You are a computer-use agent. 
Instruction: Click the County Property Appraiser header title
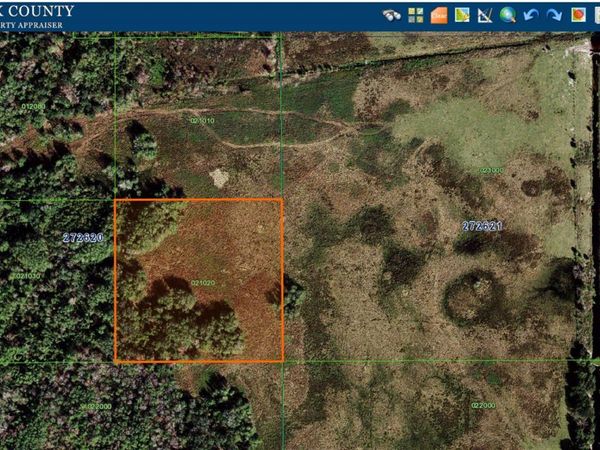pyautogui.click(x=37, y=17)
